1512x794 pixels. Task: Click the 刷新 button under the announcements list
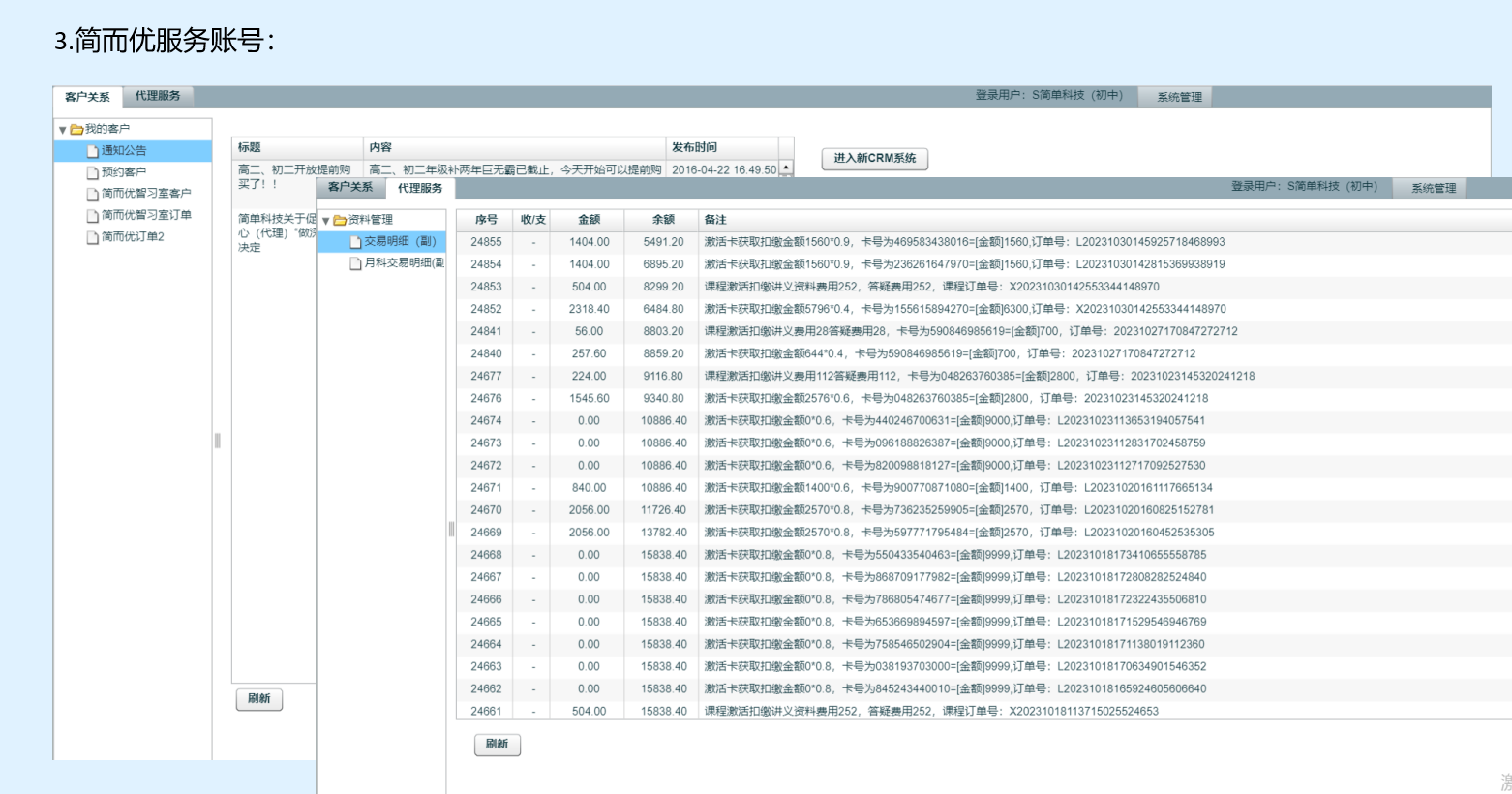point(258,698)
